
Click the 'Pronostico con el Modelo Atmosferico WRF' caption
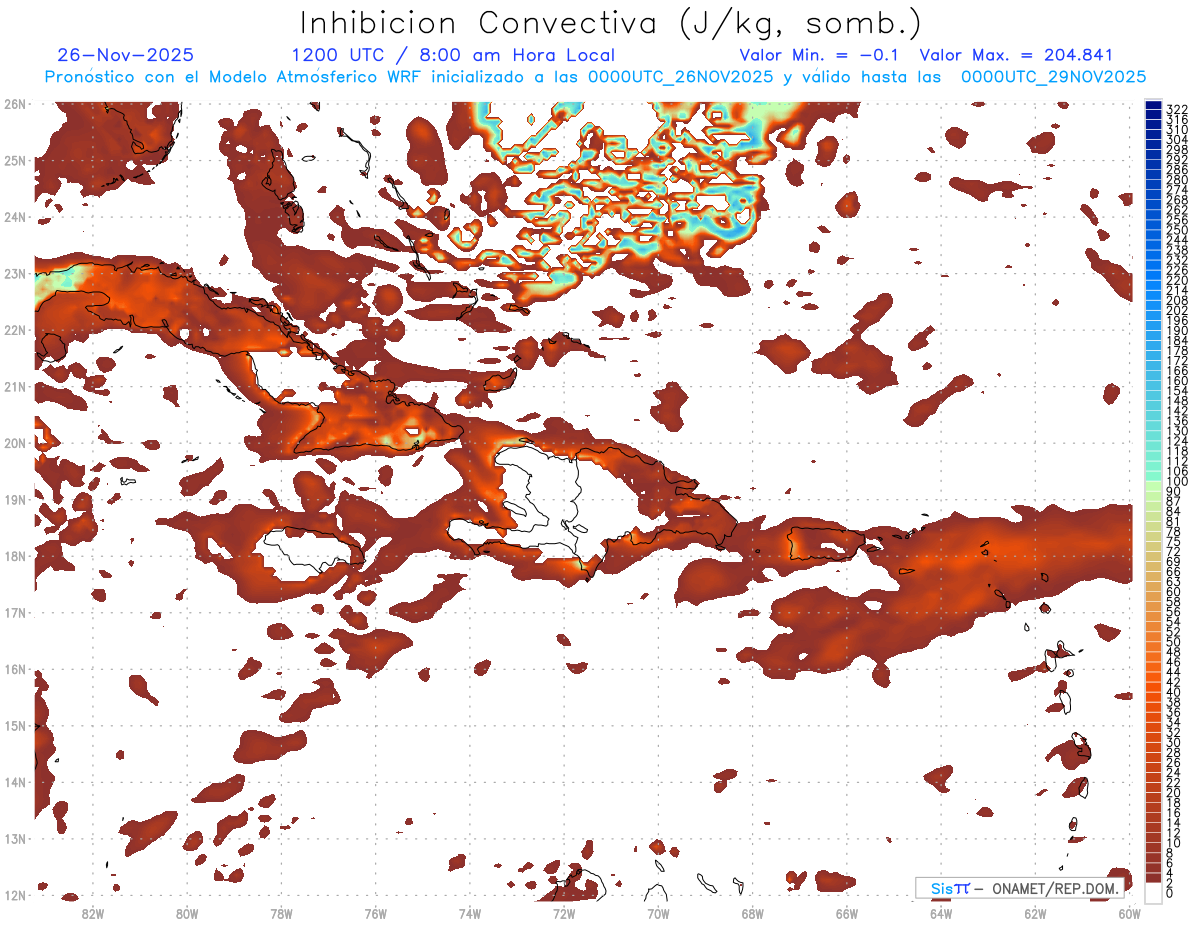point(236,77)
